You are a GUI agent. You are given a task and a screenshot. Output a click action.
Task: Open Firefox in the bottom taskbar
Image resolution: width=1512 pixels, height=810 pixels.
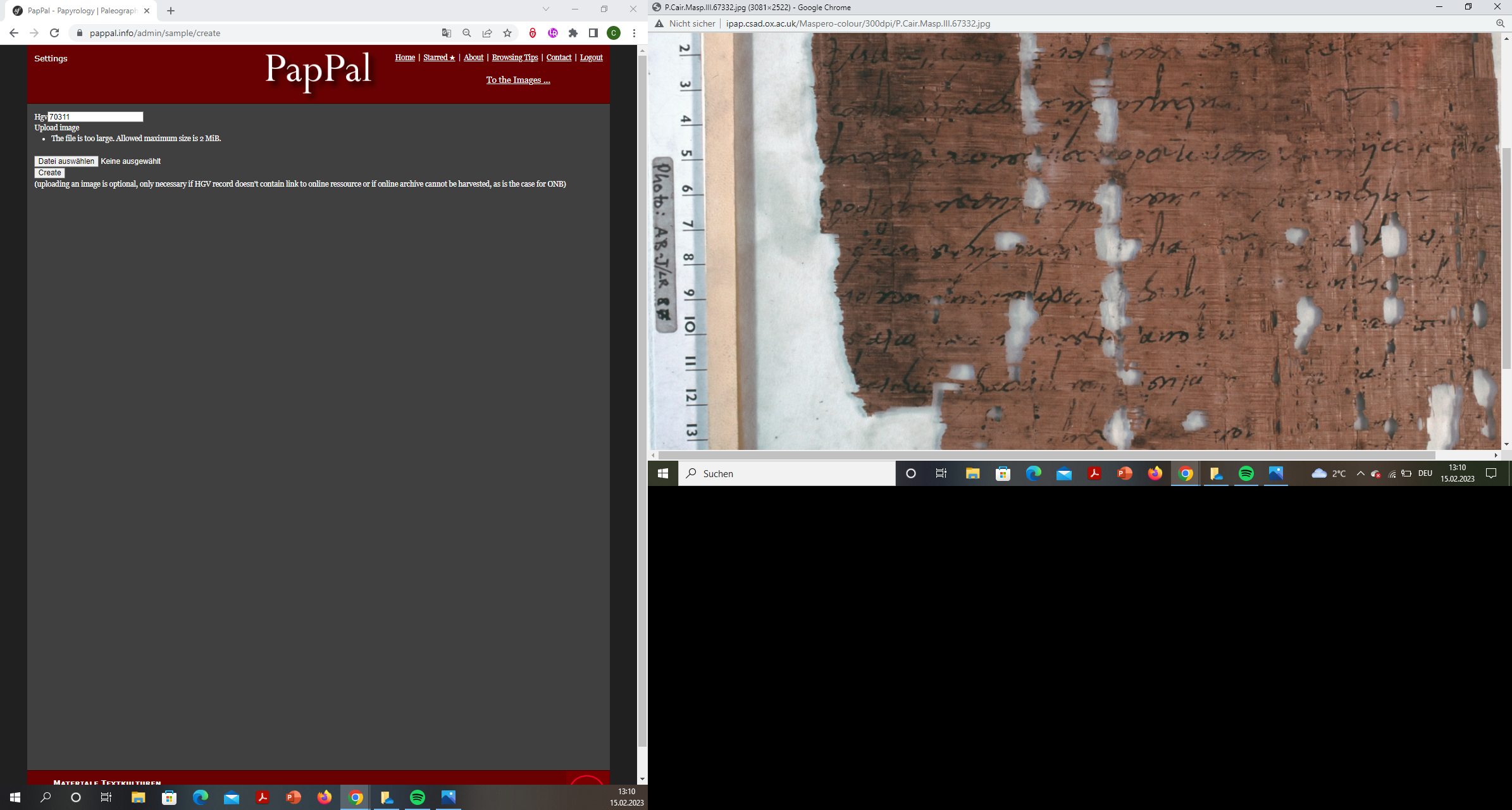(x=324, y=797)
